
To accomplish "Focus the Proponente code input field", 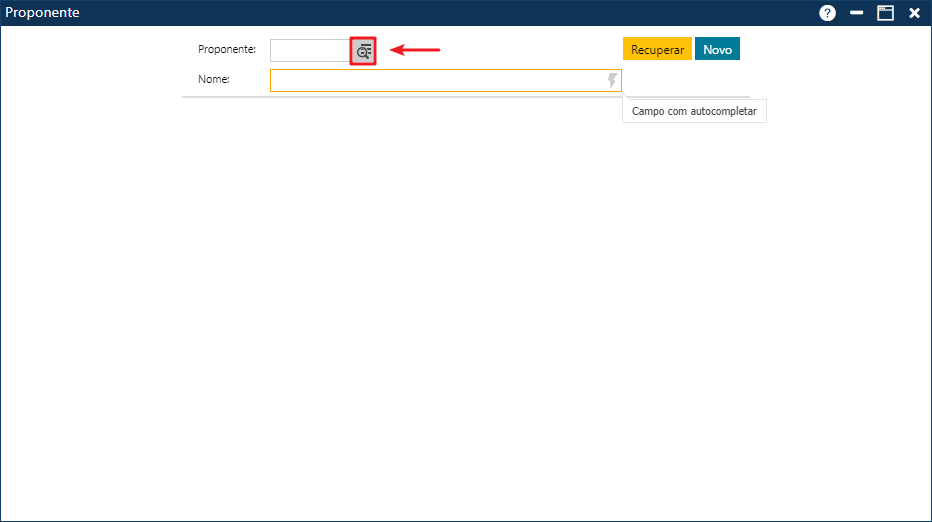I will coord(309,51).
